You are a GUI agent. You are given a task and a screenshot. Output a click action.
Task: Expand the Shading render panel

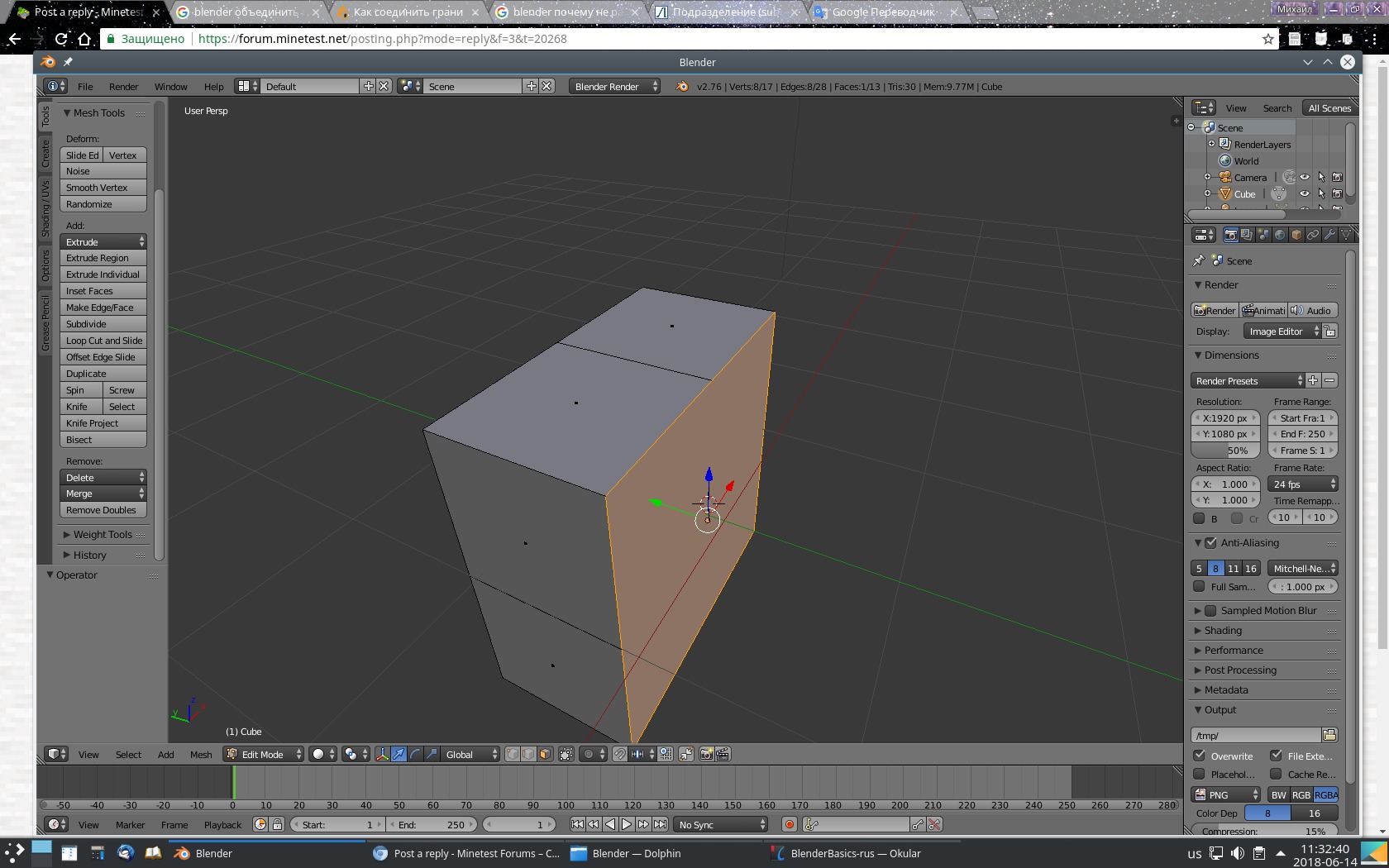point(1223,631)
